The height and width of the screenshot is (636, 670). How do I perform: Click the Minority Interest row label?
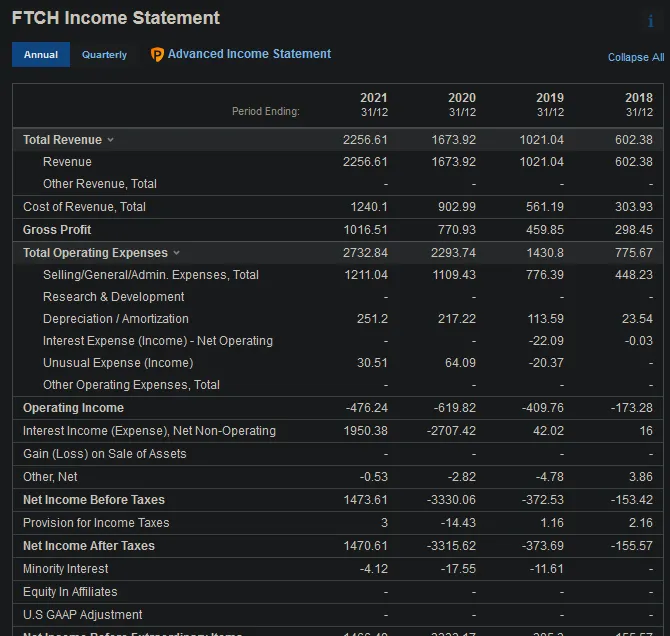[65, 569]
